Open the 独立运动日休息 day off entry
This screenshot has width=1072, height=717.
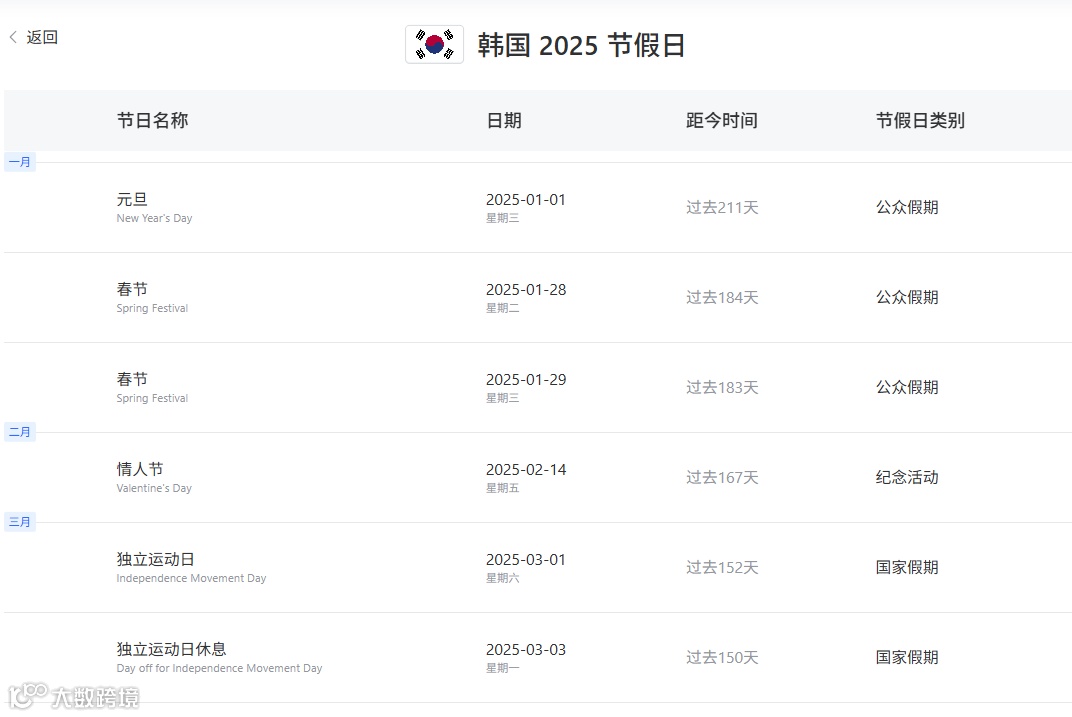538,658
